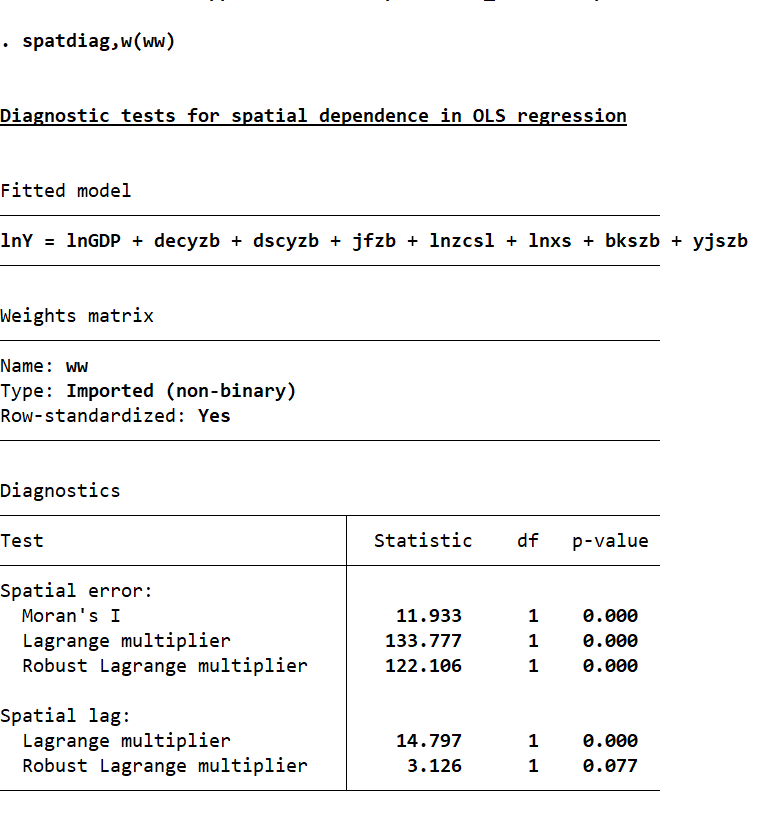Click the 133.777 Lagrange multiplier statistic
Screen dimensions: 768x817
pos(424,640)
